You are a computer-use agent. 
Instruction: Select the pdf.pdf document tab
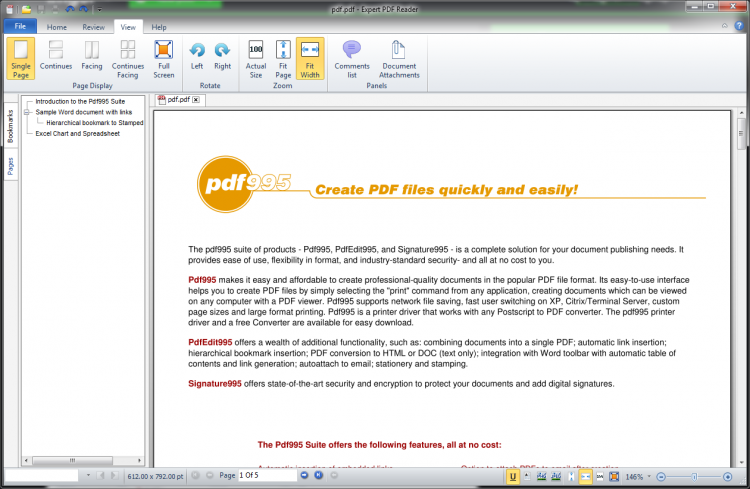(x=178, y=100)
